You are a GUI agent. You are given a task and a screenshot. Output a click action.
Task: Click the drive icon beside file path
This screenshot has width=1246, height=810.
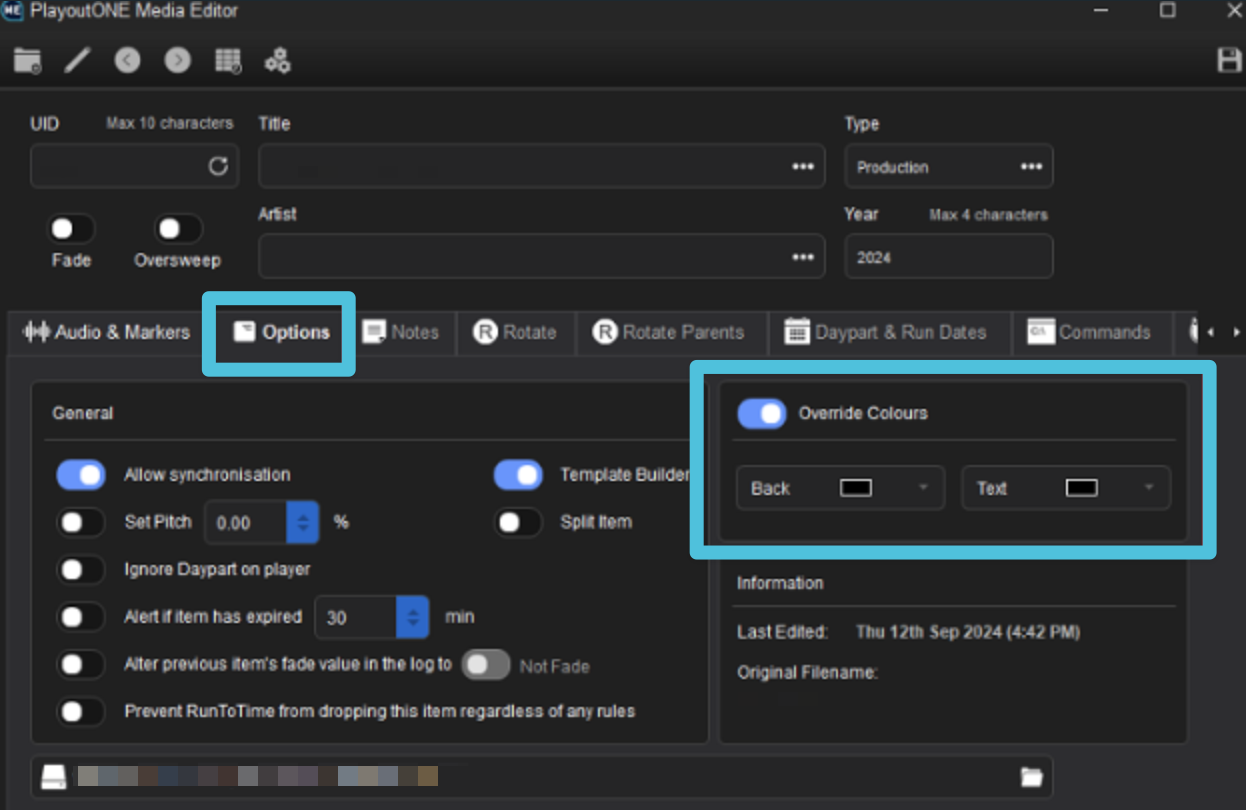click(x=53, y=777)
